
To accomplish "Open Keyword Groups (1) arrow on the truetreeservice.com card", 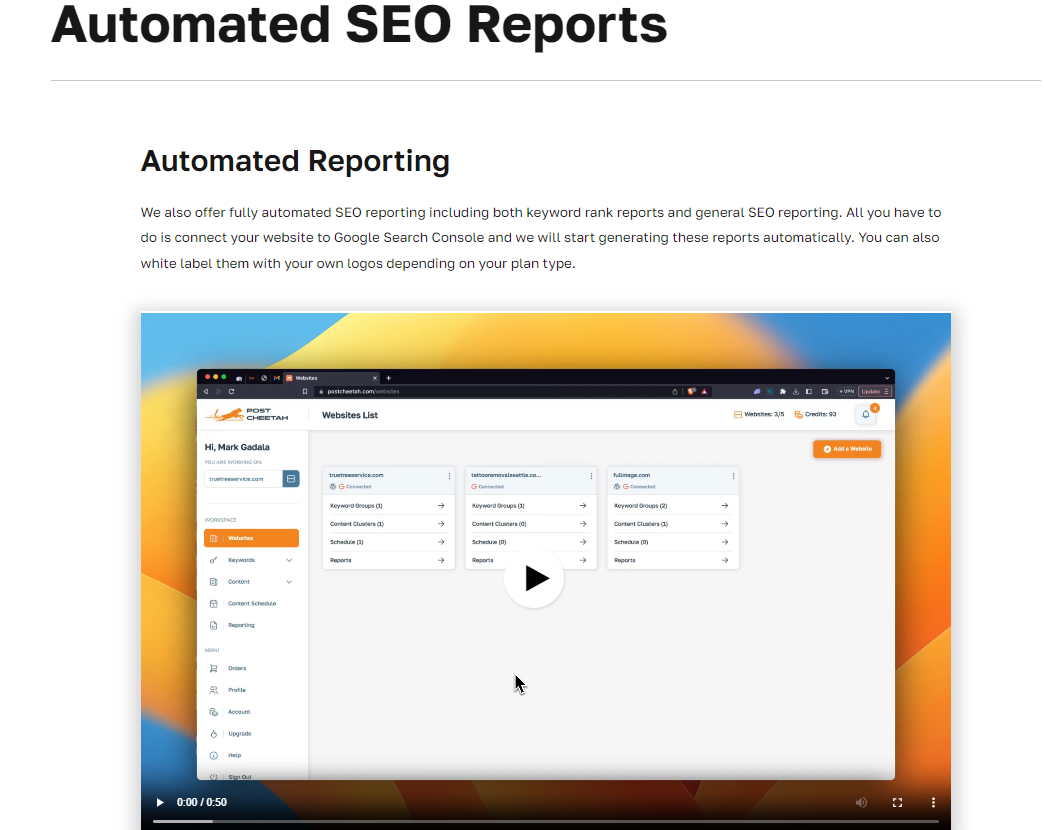I will (441, 506).
